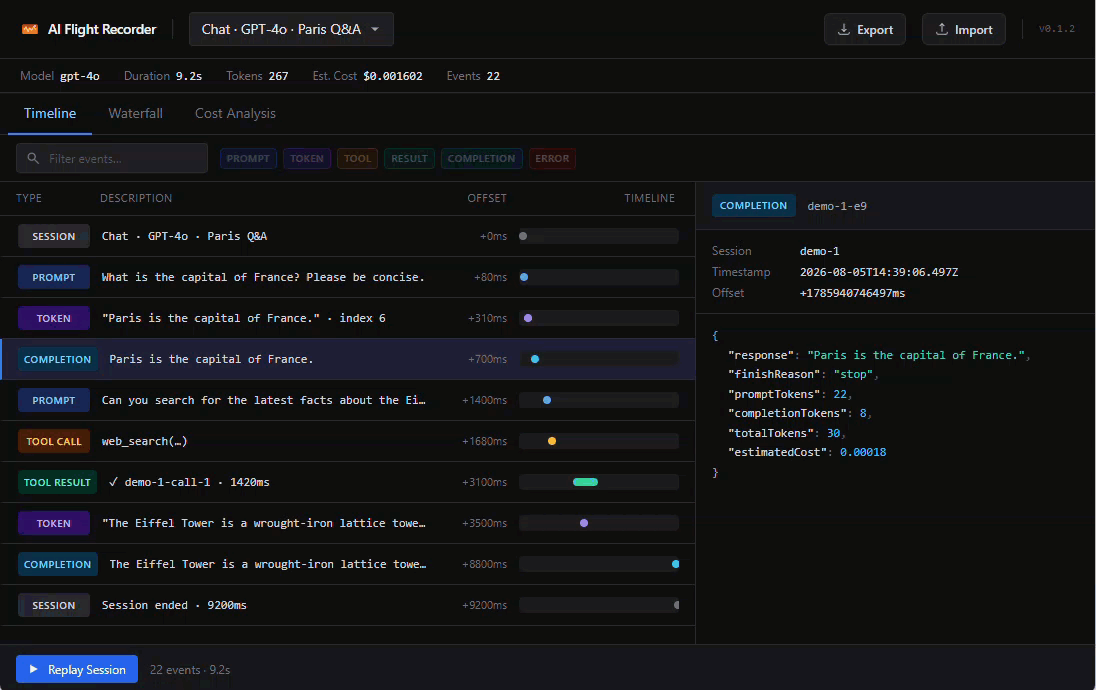
Task: Click the timeline dot at +700ms
Action: tap(535, 359)
